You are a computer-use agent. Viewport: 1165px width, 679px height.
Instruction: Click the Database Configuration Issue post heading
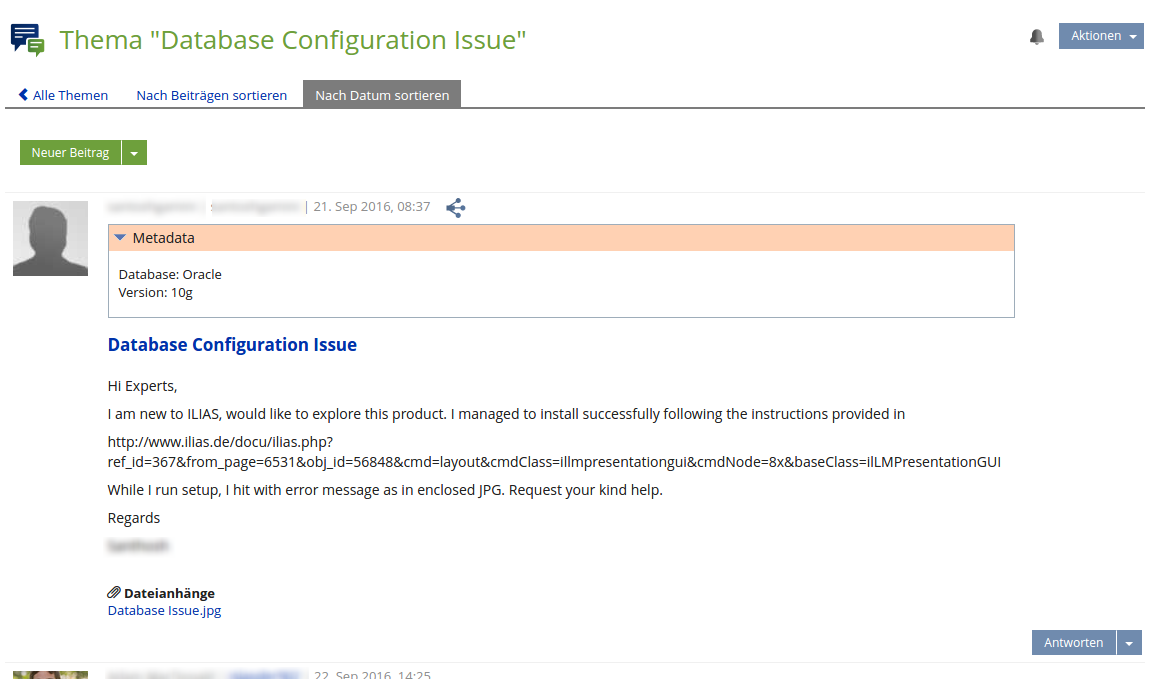click(x=232, y=345)
